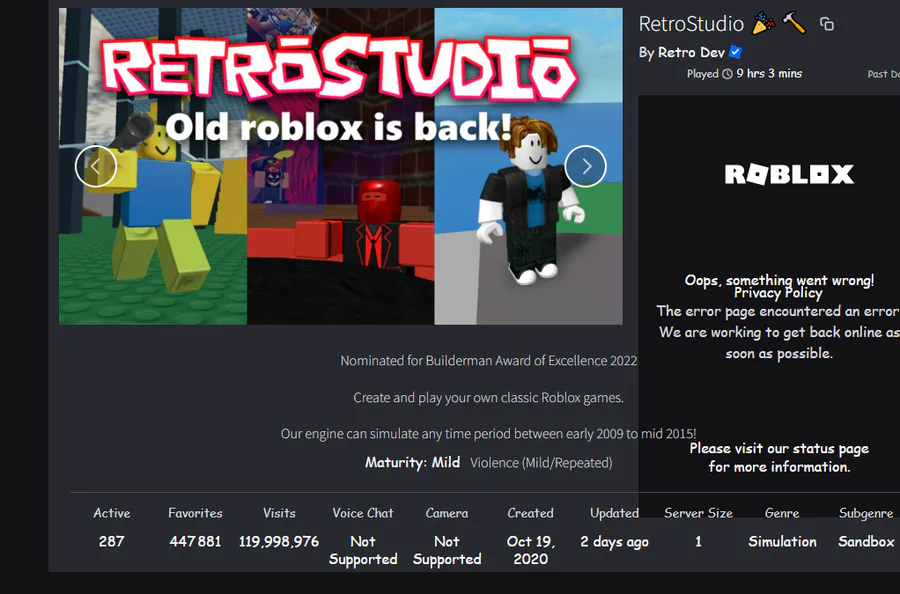Click the 'Maturity: Mild' label

click(x=412, y=463)
